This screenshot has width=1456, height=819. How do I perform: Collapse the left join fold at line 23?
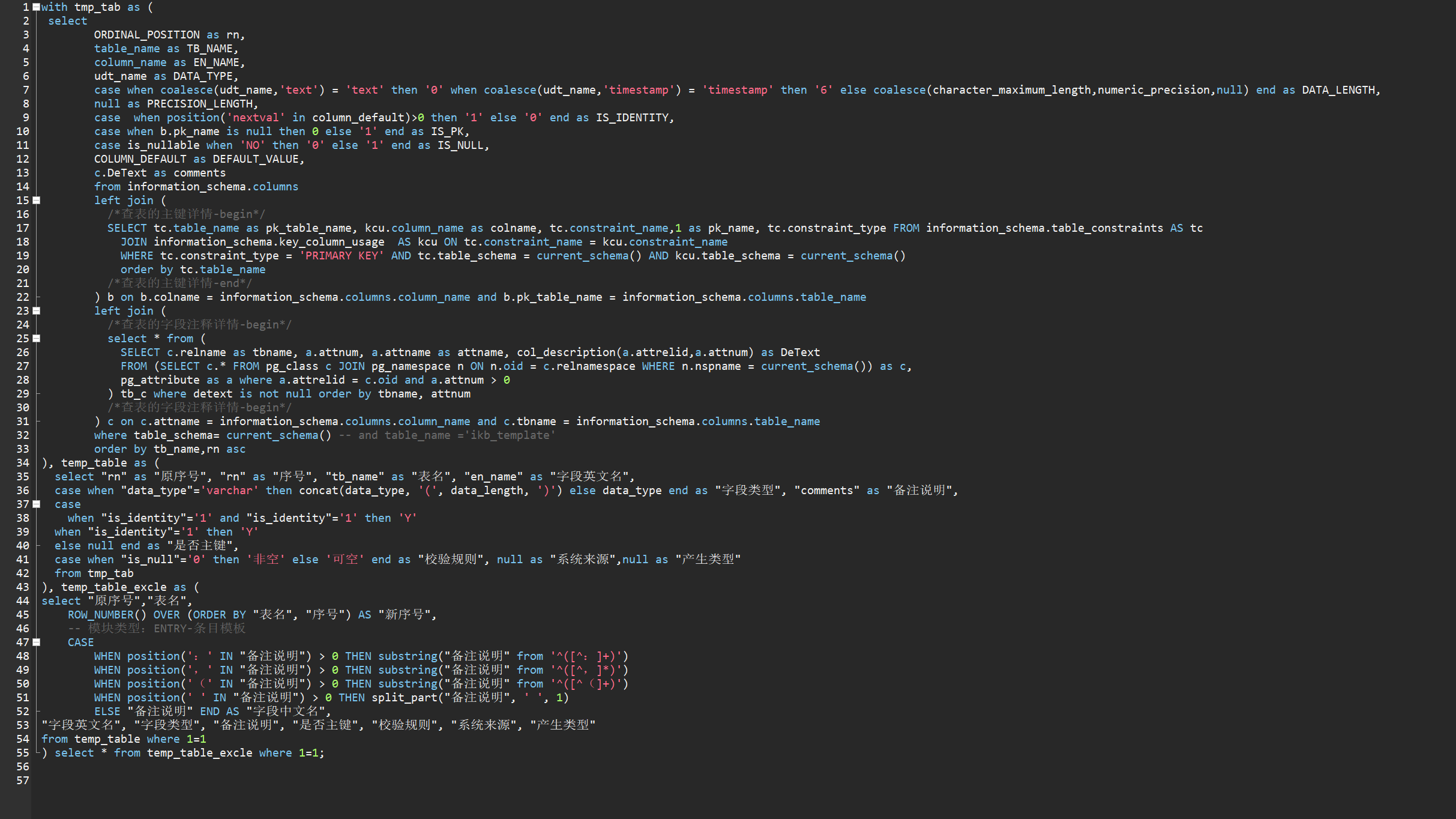36,311
